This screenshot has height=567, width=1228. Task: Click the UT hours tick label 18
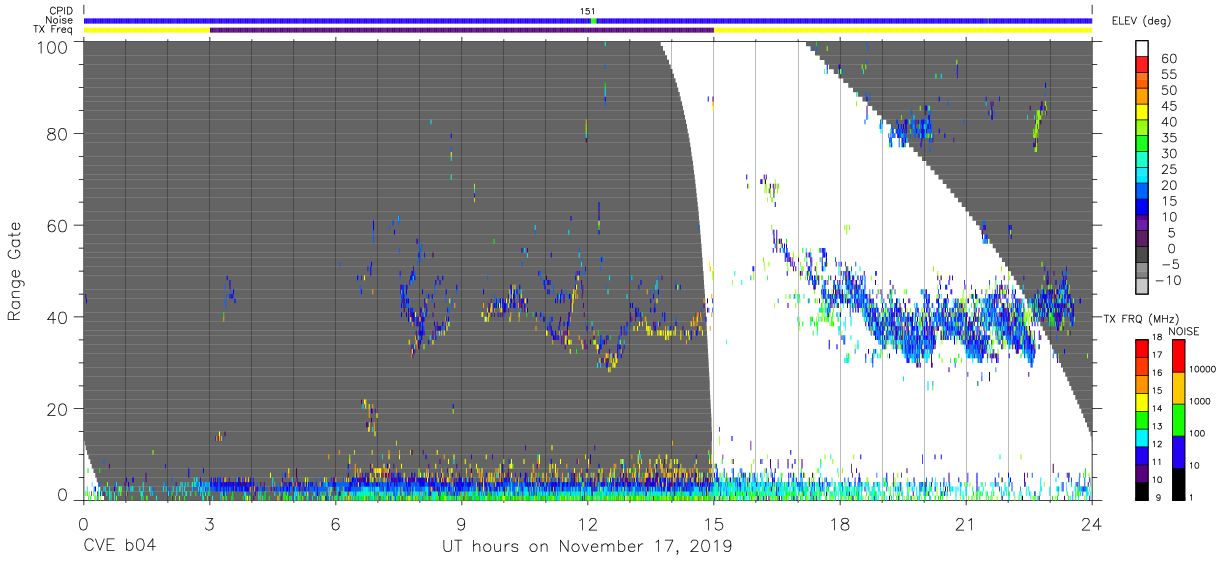[840, 524]
